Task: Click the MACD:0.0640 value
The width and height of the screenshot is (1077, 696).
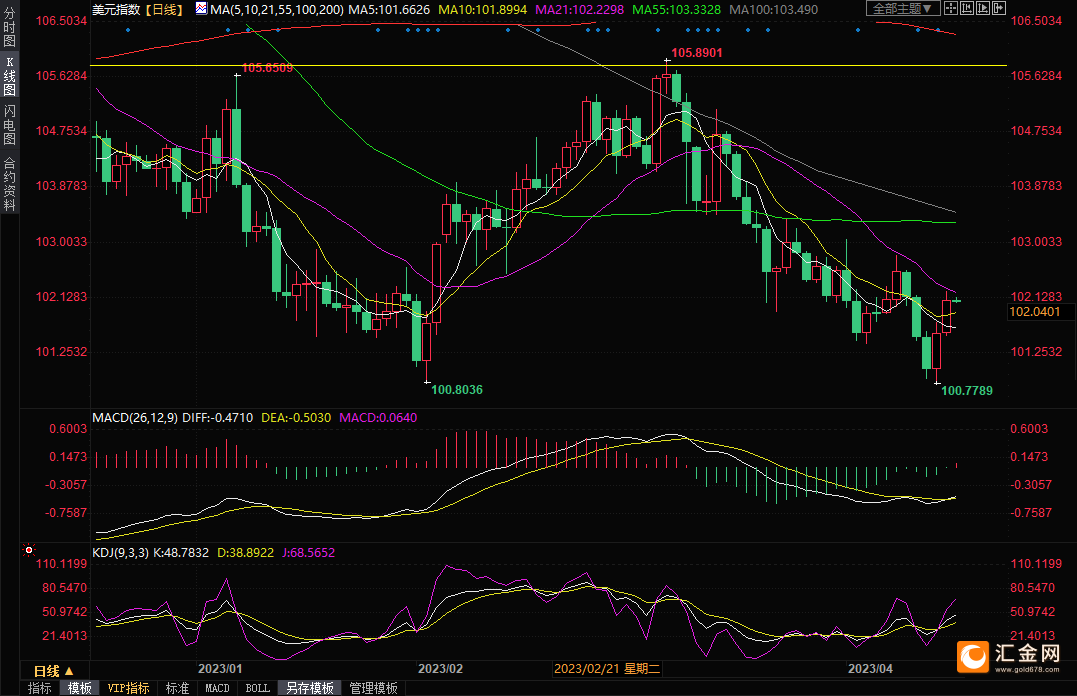Action: (378, 418)
